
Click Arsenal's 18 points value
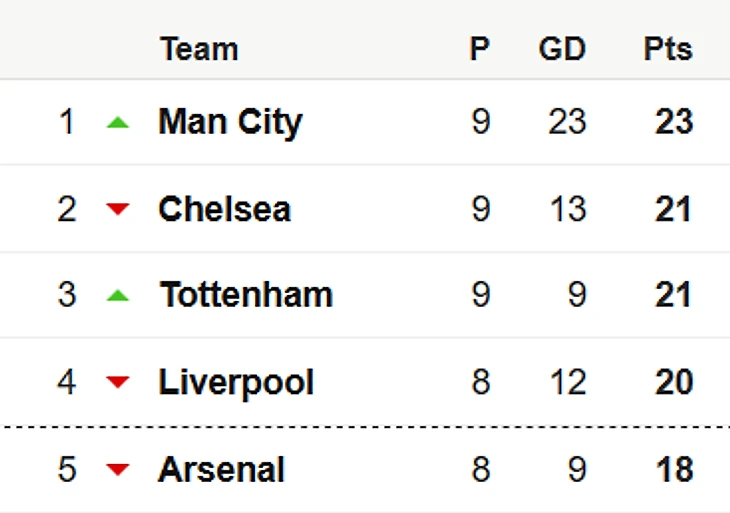pos(674,469)
